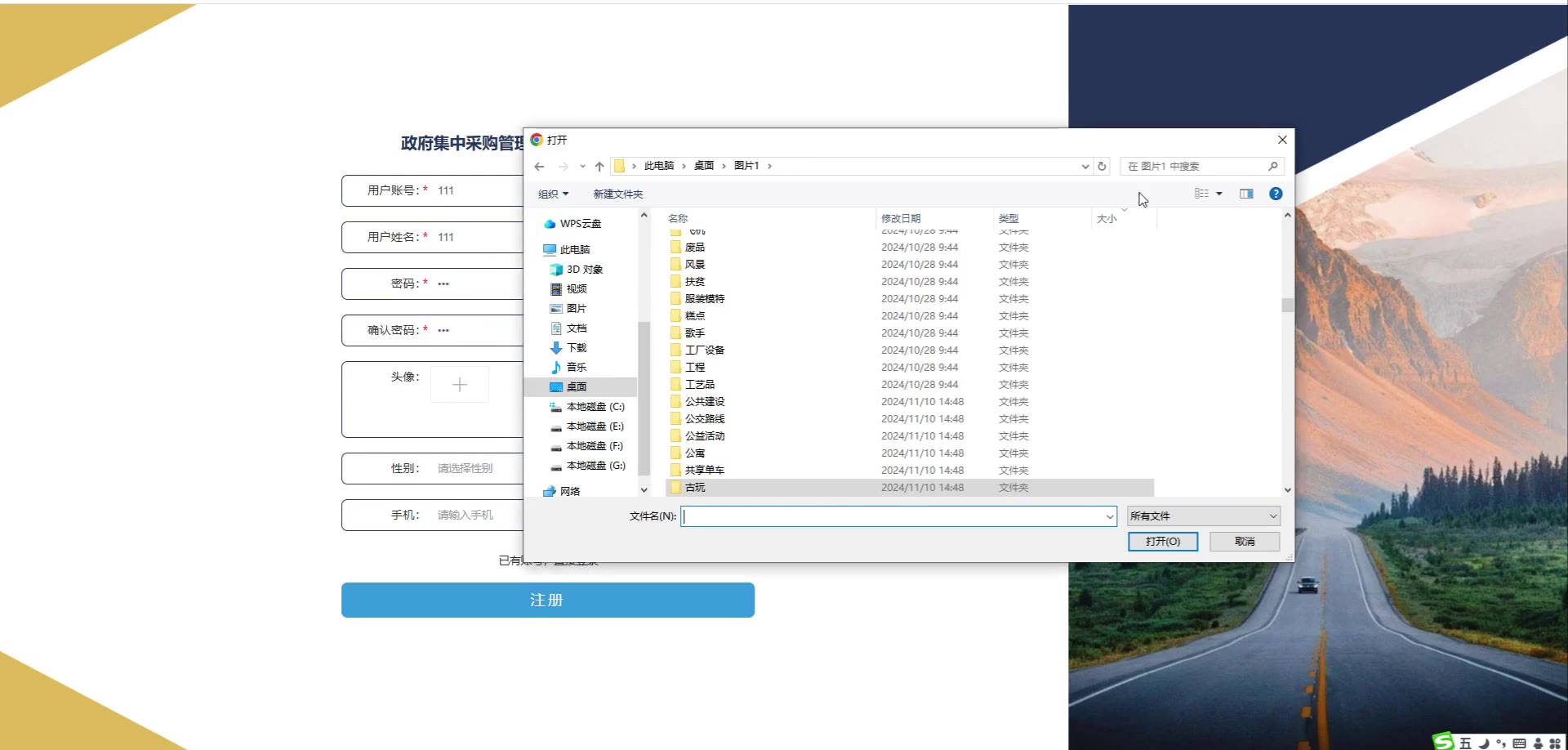Click the folder icon beside 服装模特

click(675, 299)
